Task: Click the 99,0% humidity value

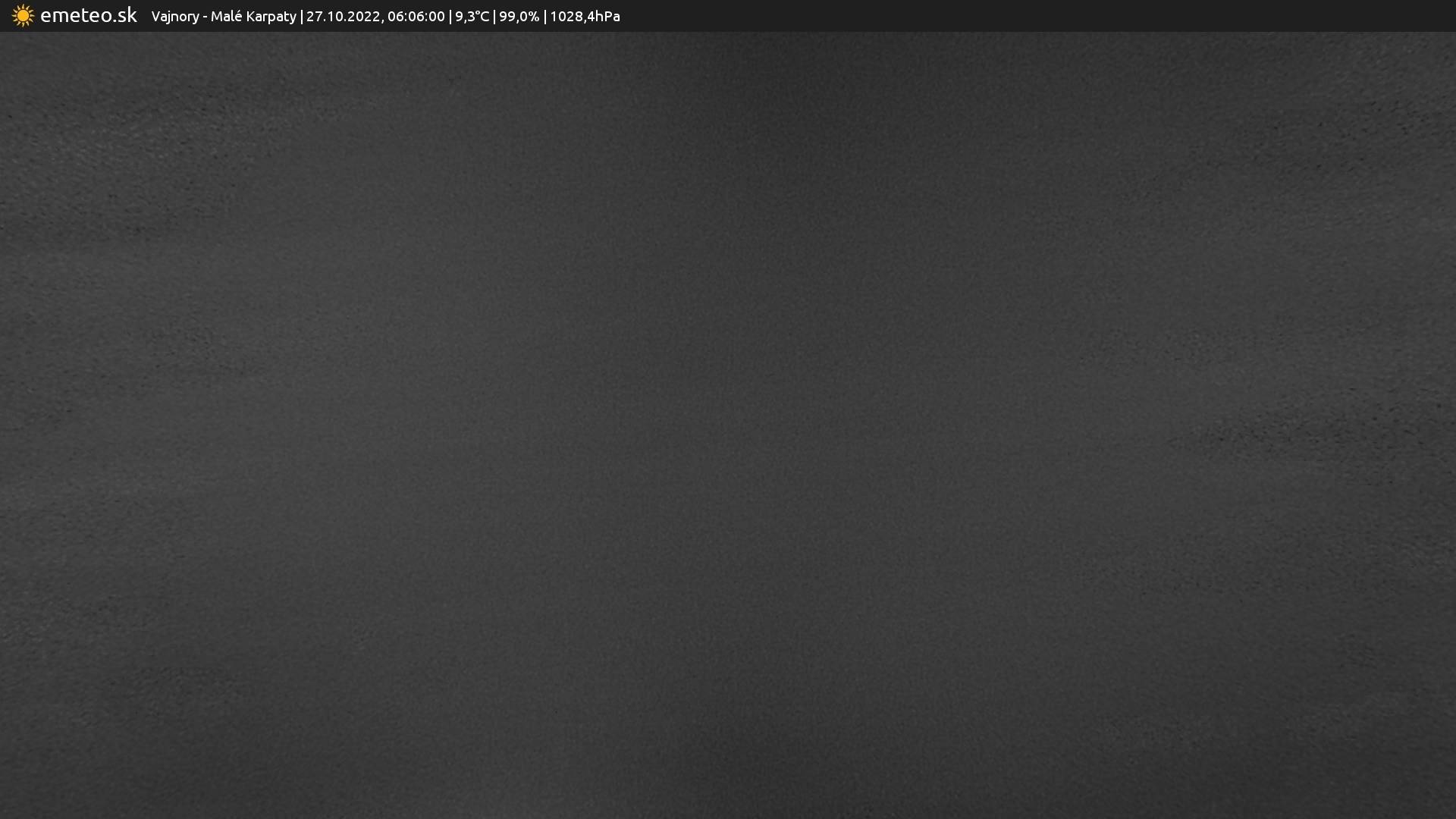Action: point(519,17)
